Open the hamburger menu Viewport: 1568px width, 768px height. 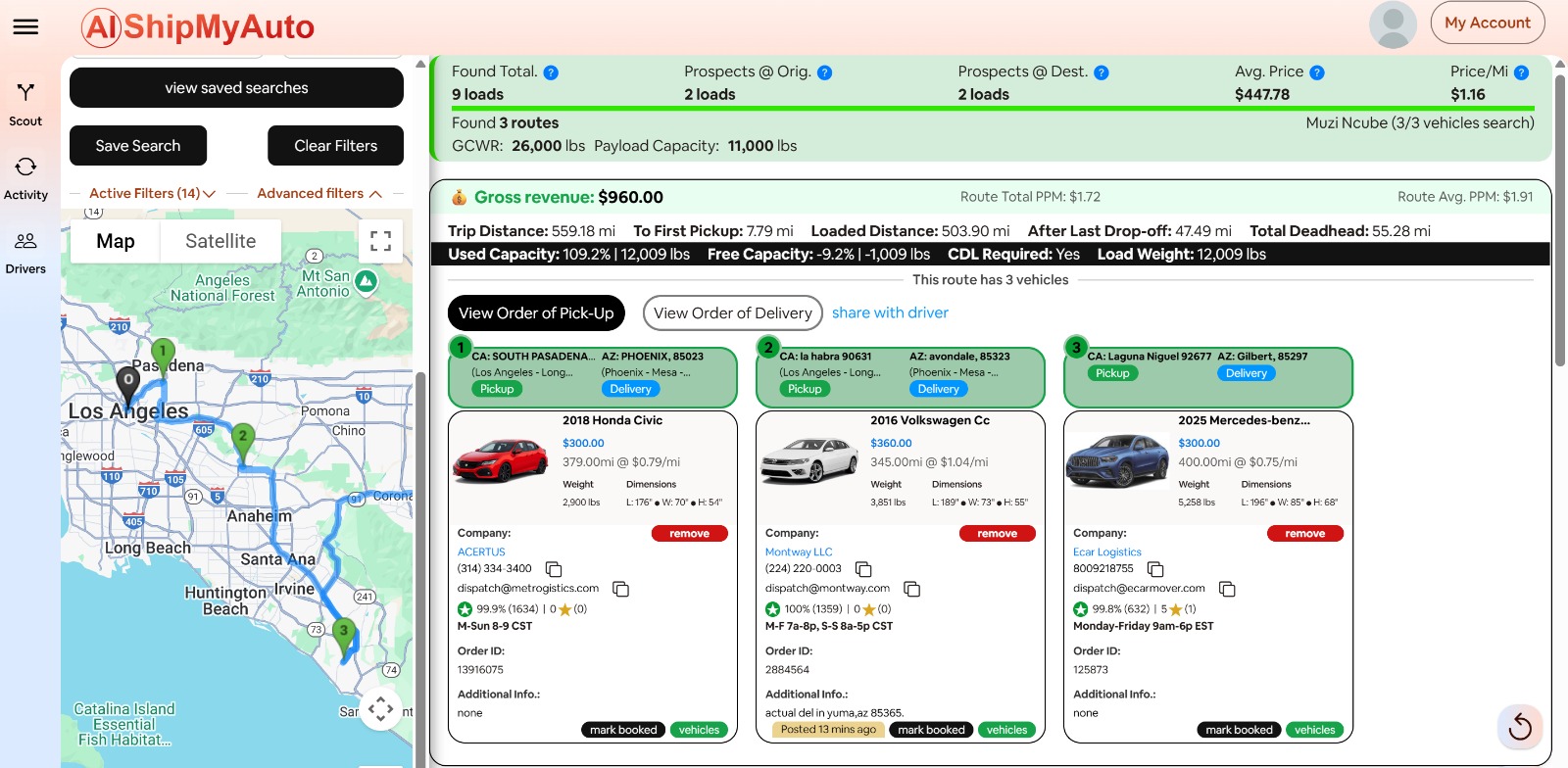(25, 26)
